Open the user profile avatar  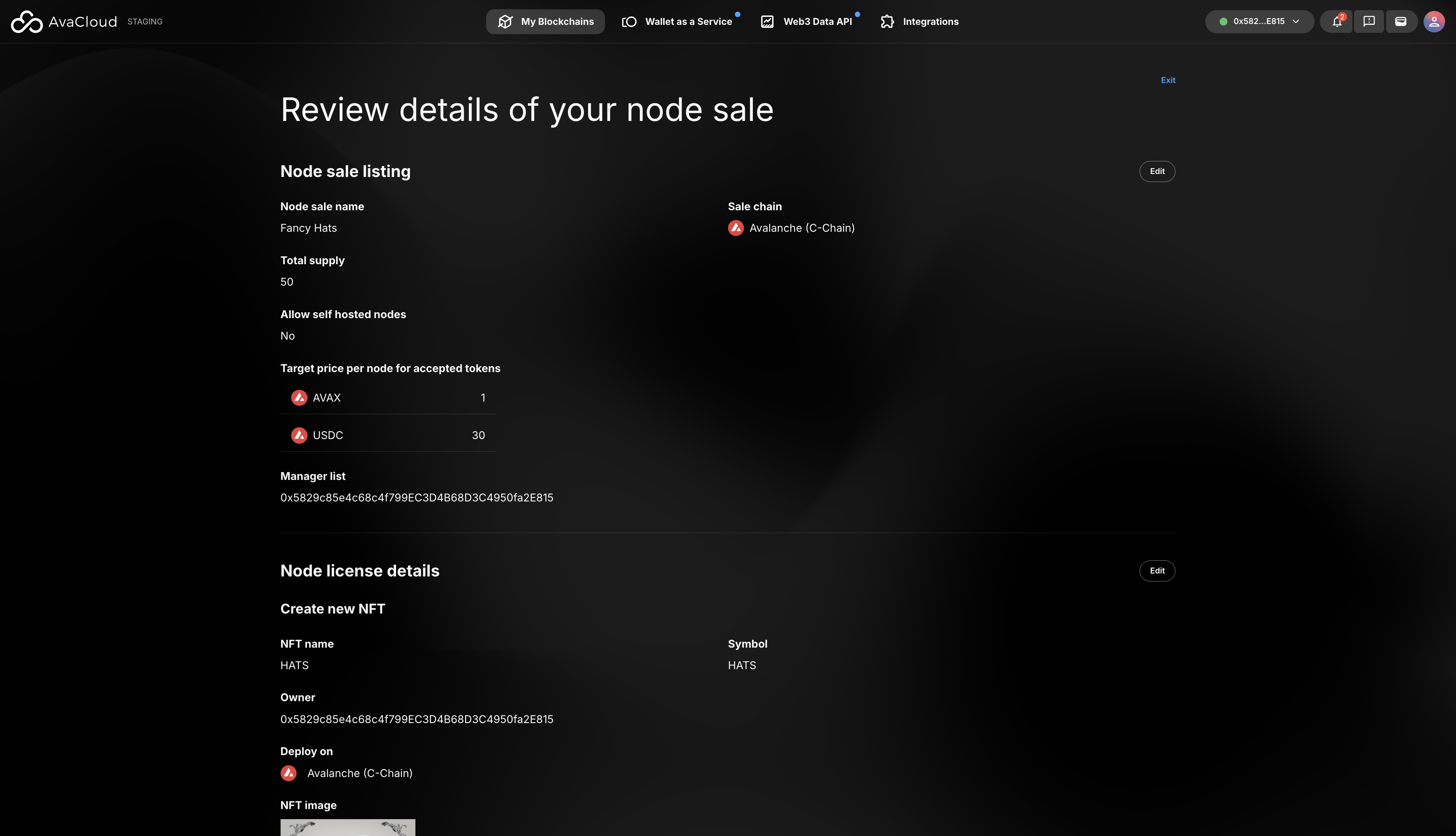click(x=1434, y=22)
